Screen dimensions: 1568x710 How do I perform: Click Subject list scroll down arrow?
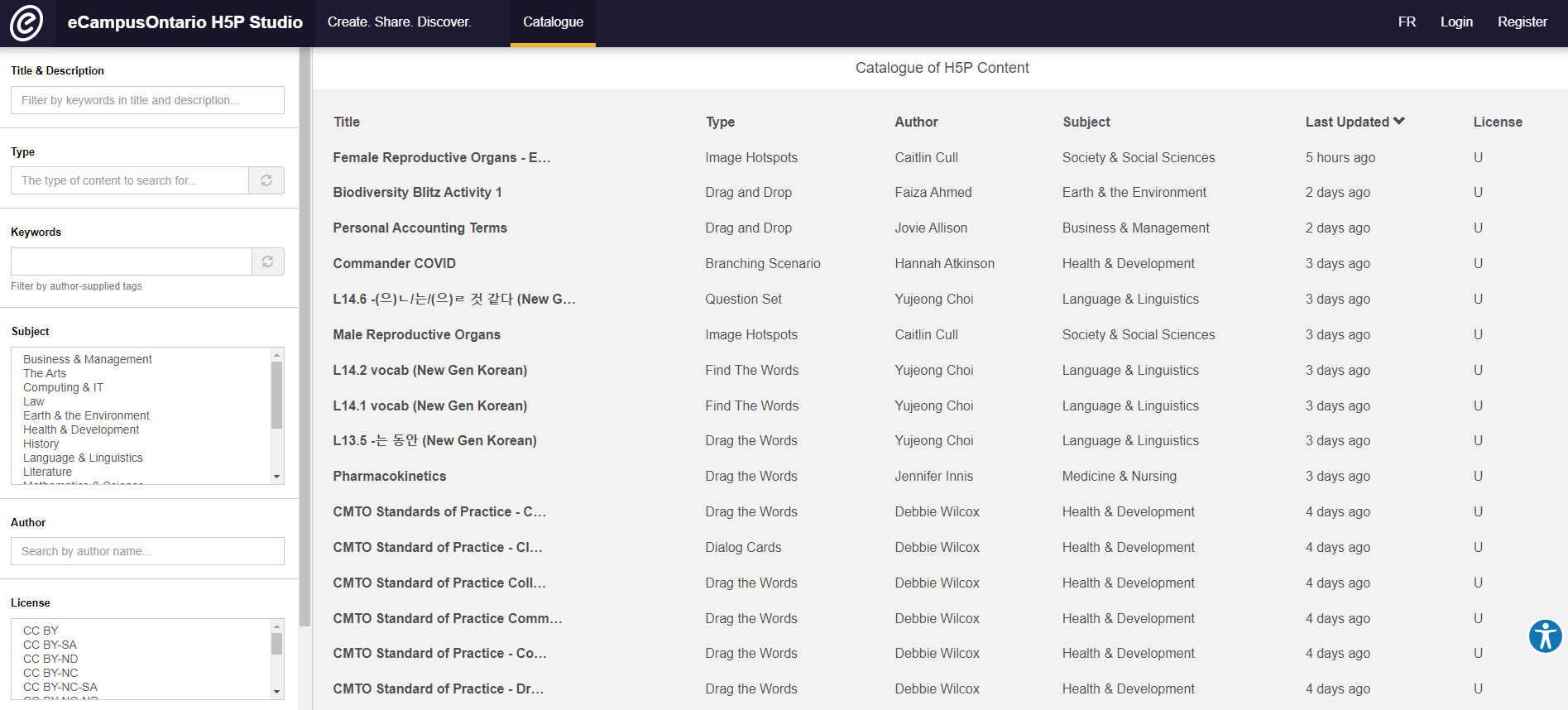277,477
